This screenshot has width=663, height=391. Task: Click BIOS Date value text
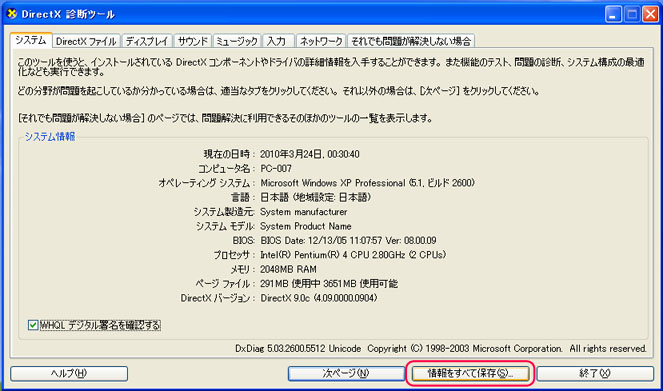click(348, 241)
